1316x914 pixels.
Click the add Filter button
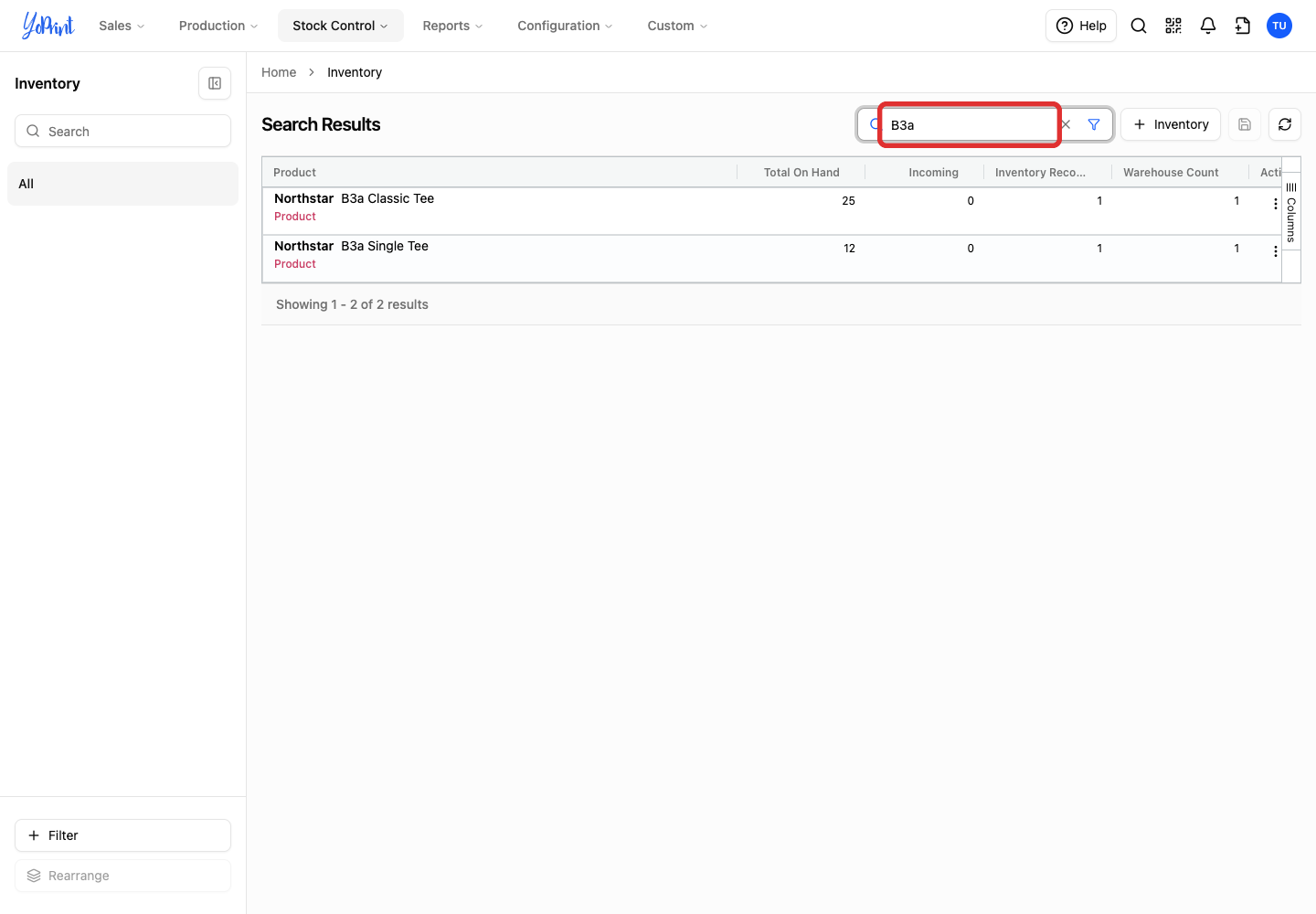(122, 835)
